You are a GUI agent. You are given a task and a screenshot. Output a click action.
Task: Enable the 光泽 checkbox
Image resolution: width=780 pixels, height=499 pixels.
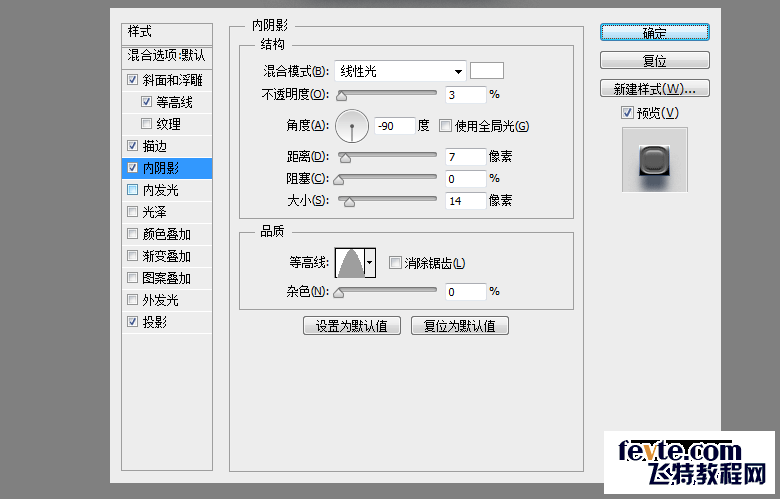coord(132,211)
